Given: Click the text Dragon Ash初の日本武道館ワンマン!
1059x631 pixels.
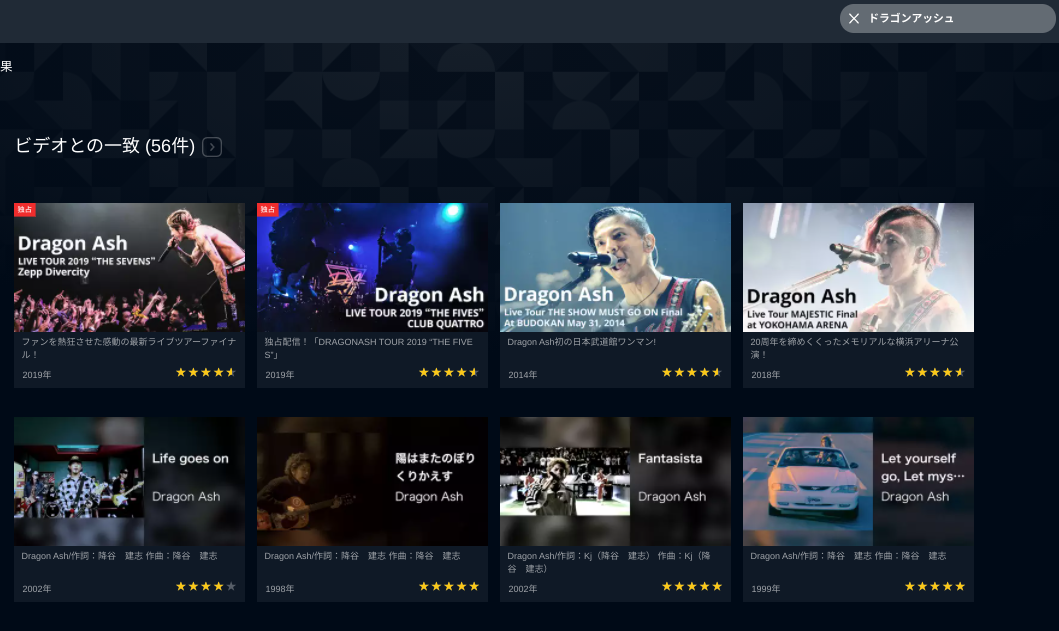Looking at the screenshot, I should [x=582, y=342].
